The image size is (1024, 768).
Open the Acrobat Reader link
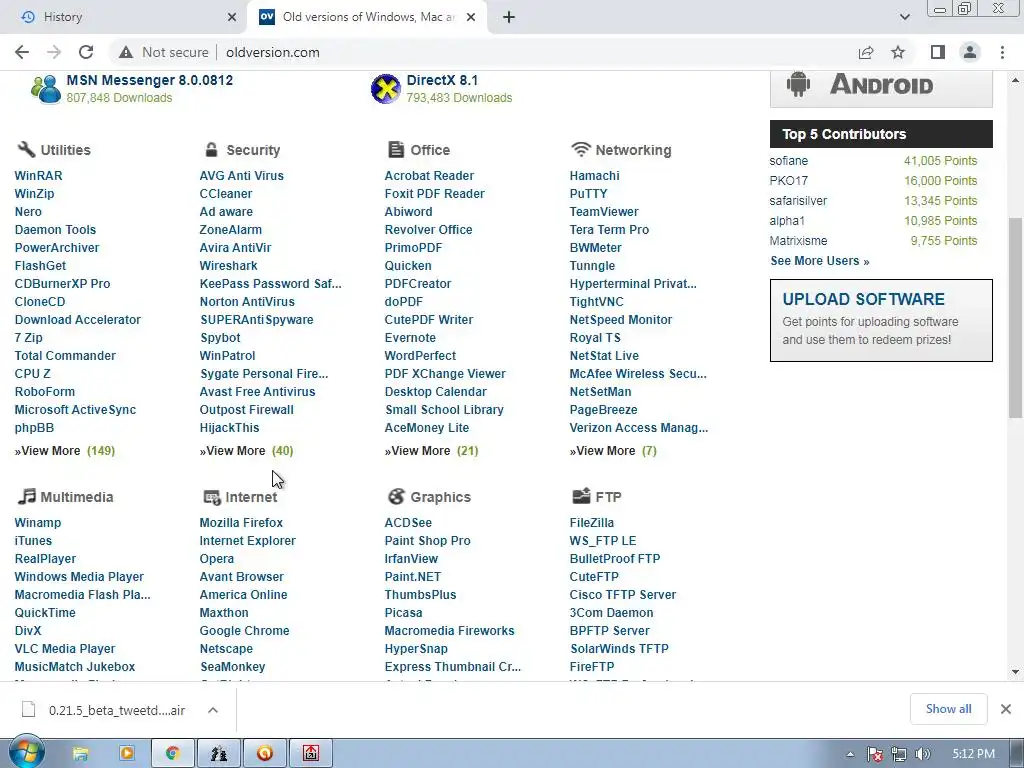429,176
